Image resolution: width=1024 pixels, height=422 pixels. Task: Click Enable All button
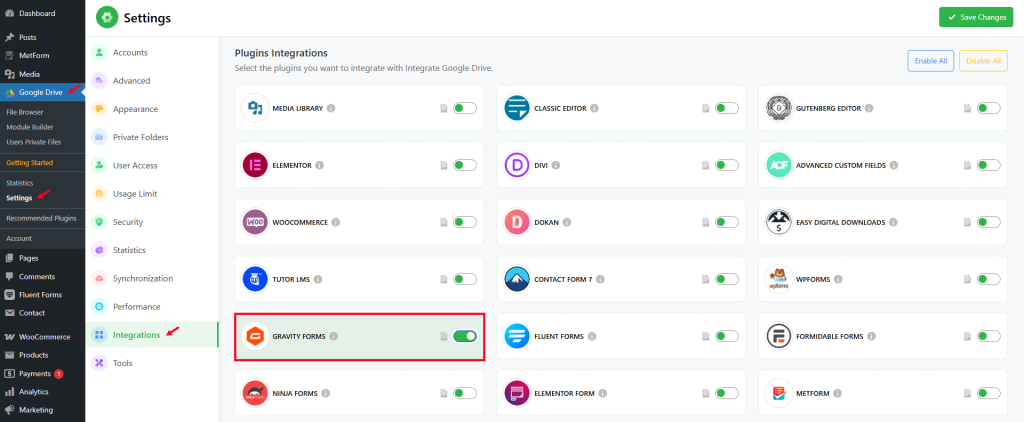tap(931, 61)
